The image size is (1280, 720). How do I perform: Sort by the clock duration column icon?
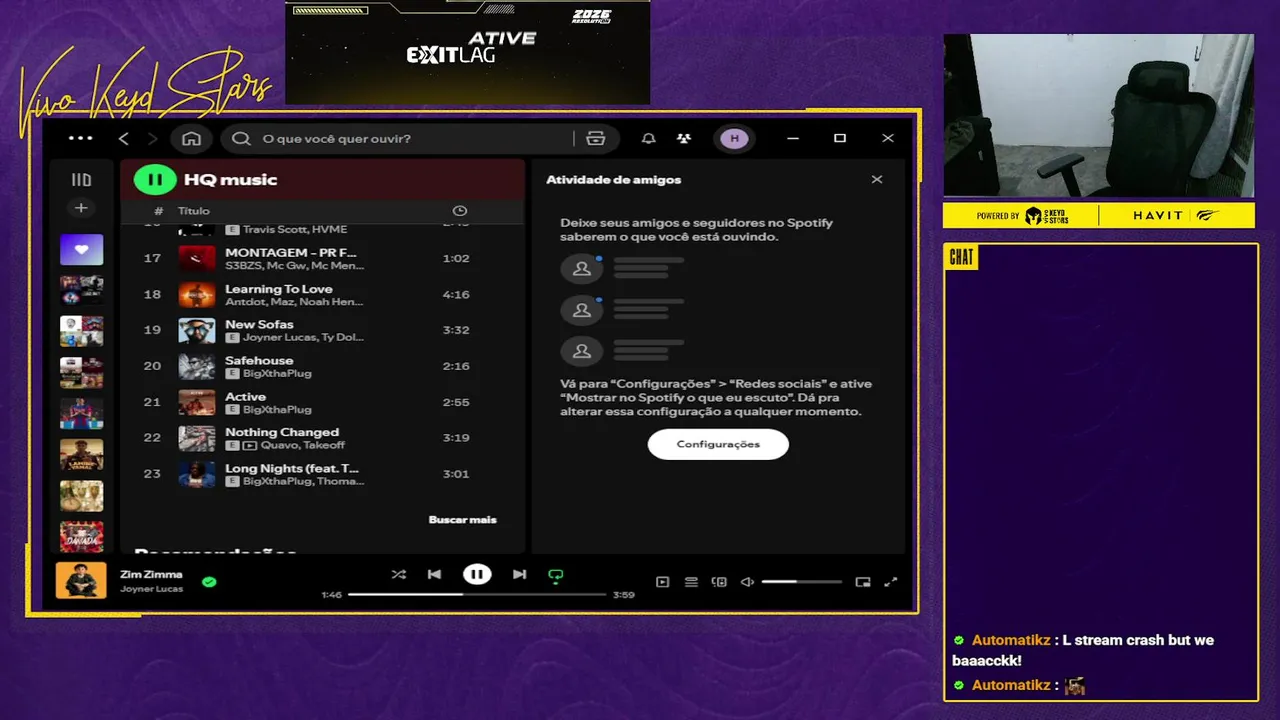[x=459, y=211]
